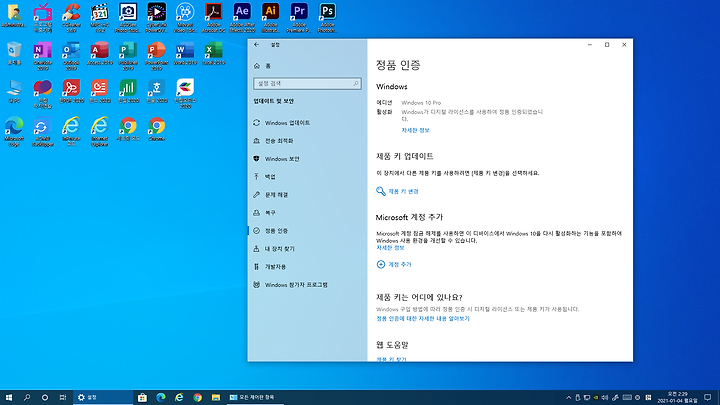
Task: Go back with the Settings back arrow
Action: tap(256, 45)
